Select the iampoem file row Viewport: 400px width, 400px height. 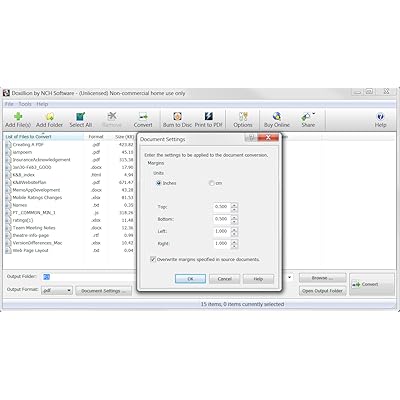pos(70,152)
